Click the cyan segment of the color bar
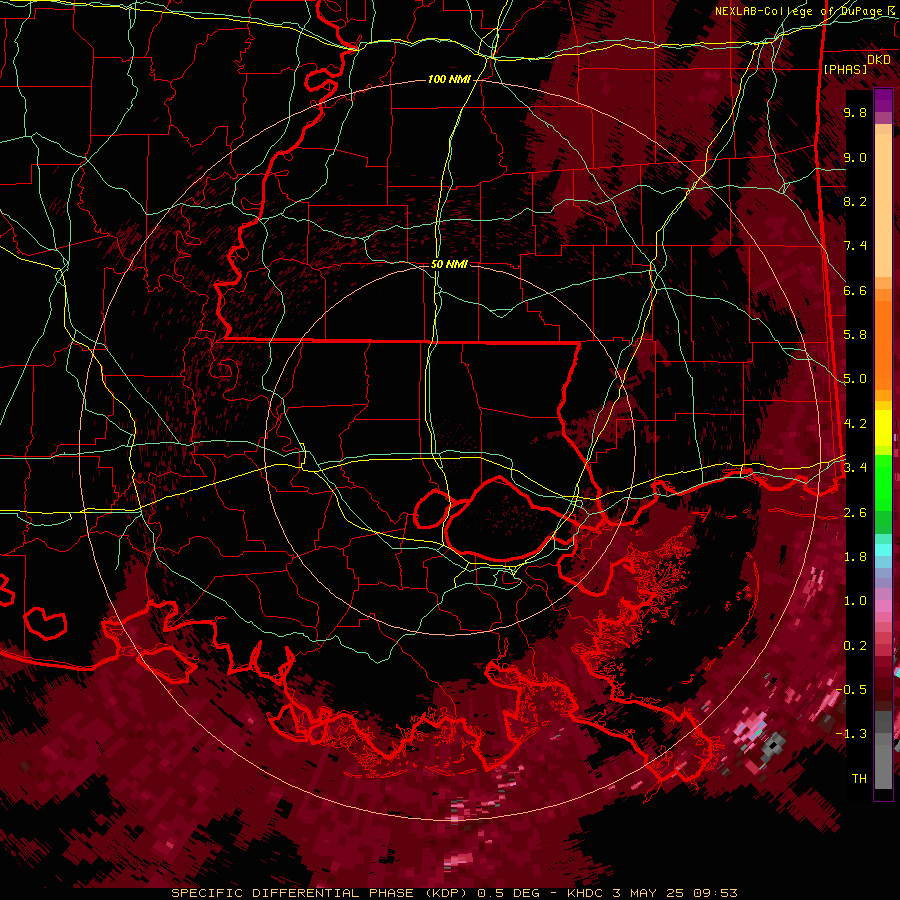 pyautogui.click(x=883, y=550)
